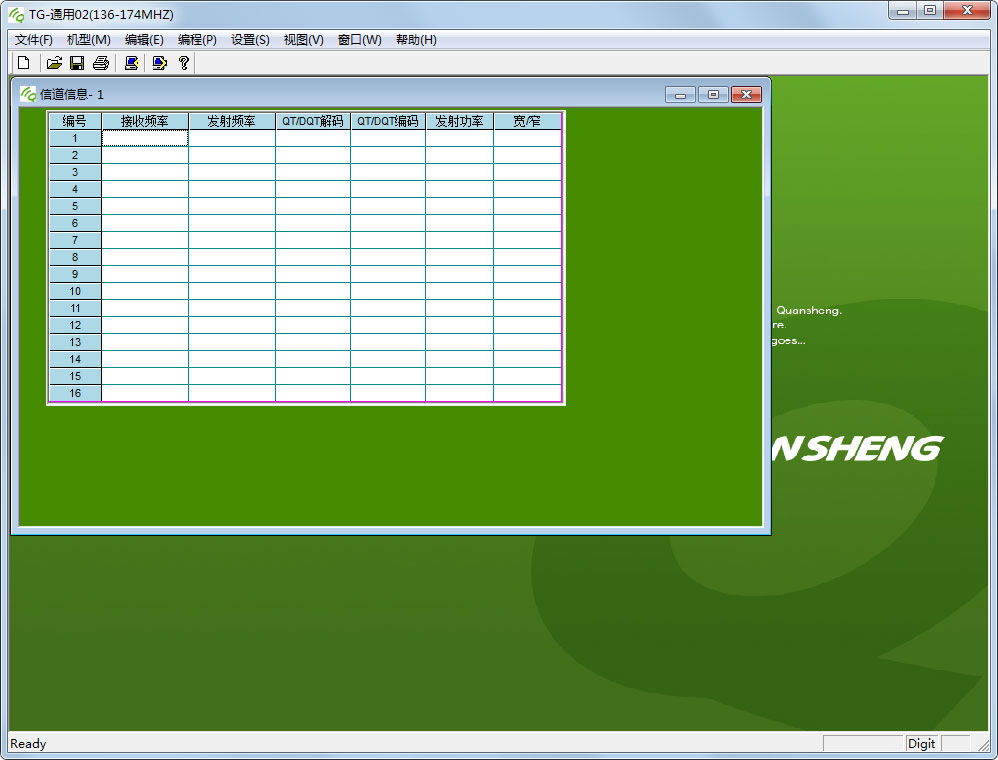The width and height of the screenshot is (998, 760).
Task: Click the New file toolbar icon
Action: point(23,63)
